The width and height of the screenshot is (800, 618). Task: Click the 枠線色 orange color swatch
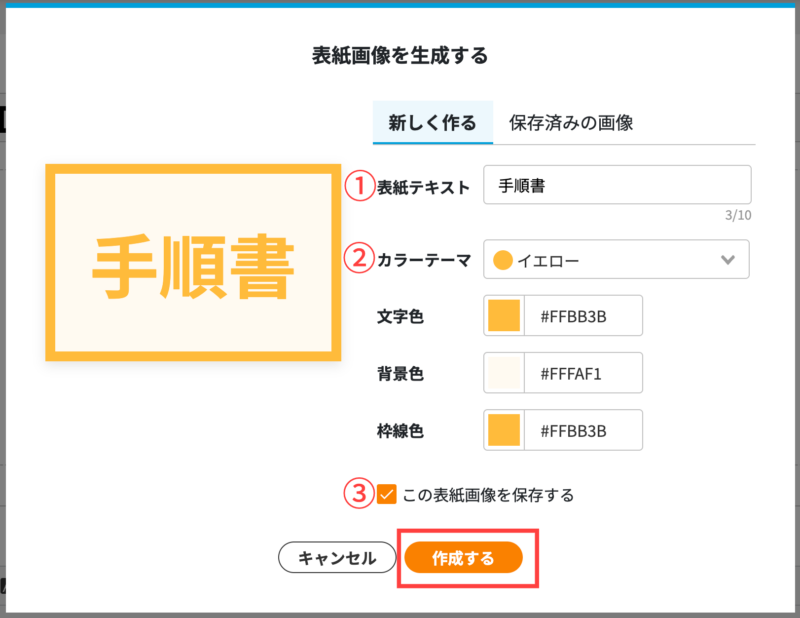[506, 430]
